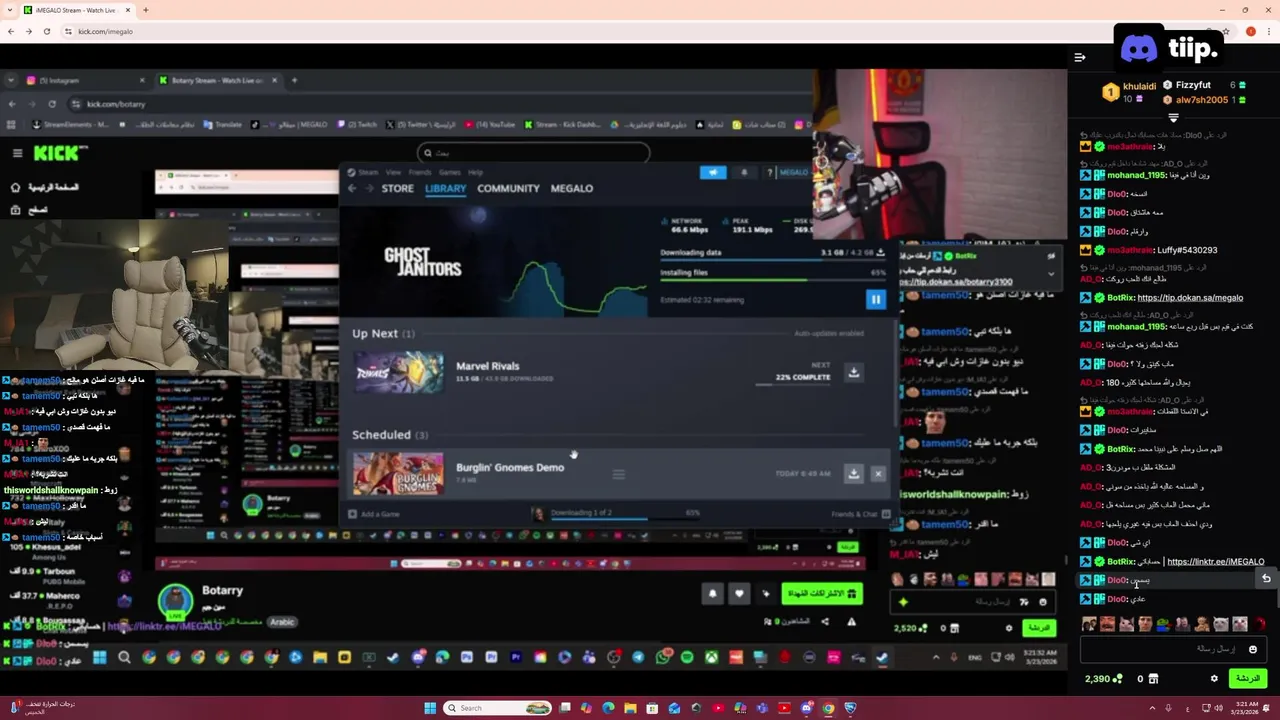Download Burglin' Gnomes Demo now
The height and width of the screenshot is (720, 1280).
(853, 474)
